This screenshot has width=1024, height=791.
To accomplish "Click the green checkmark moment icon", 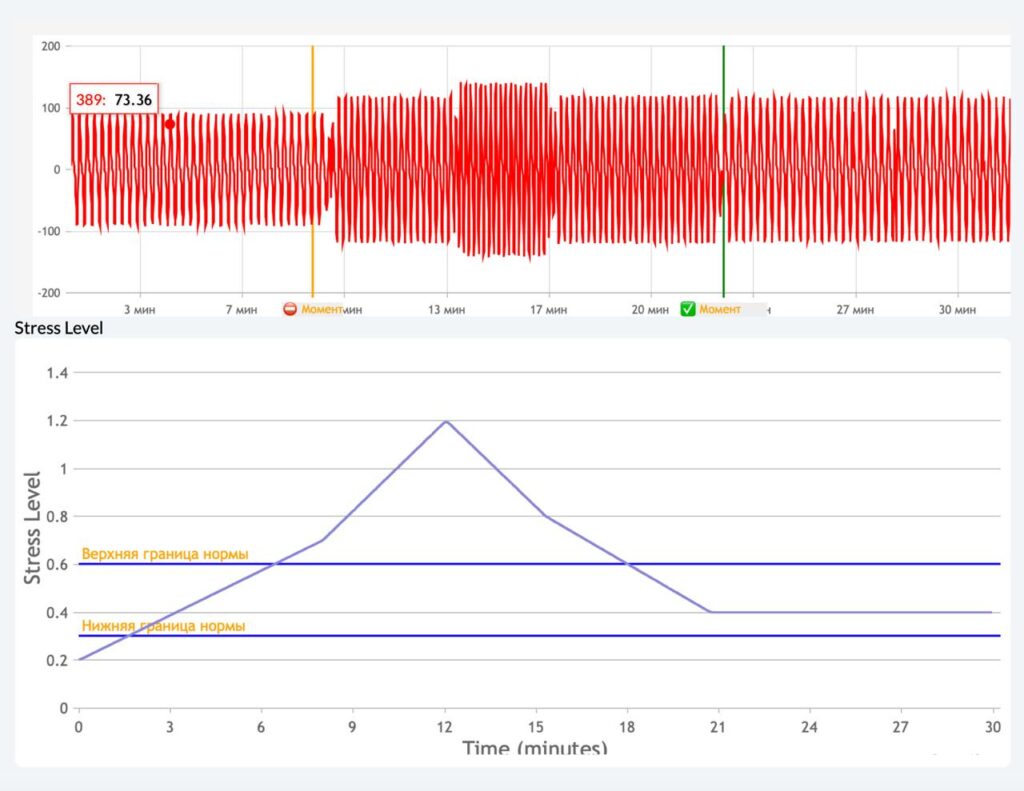I will (x=688, y=310).
